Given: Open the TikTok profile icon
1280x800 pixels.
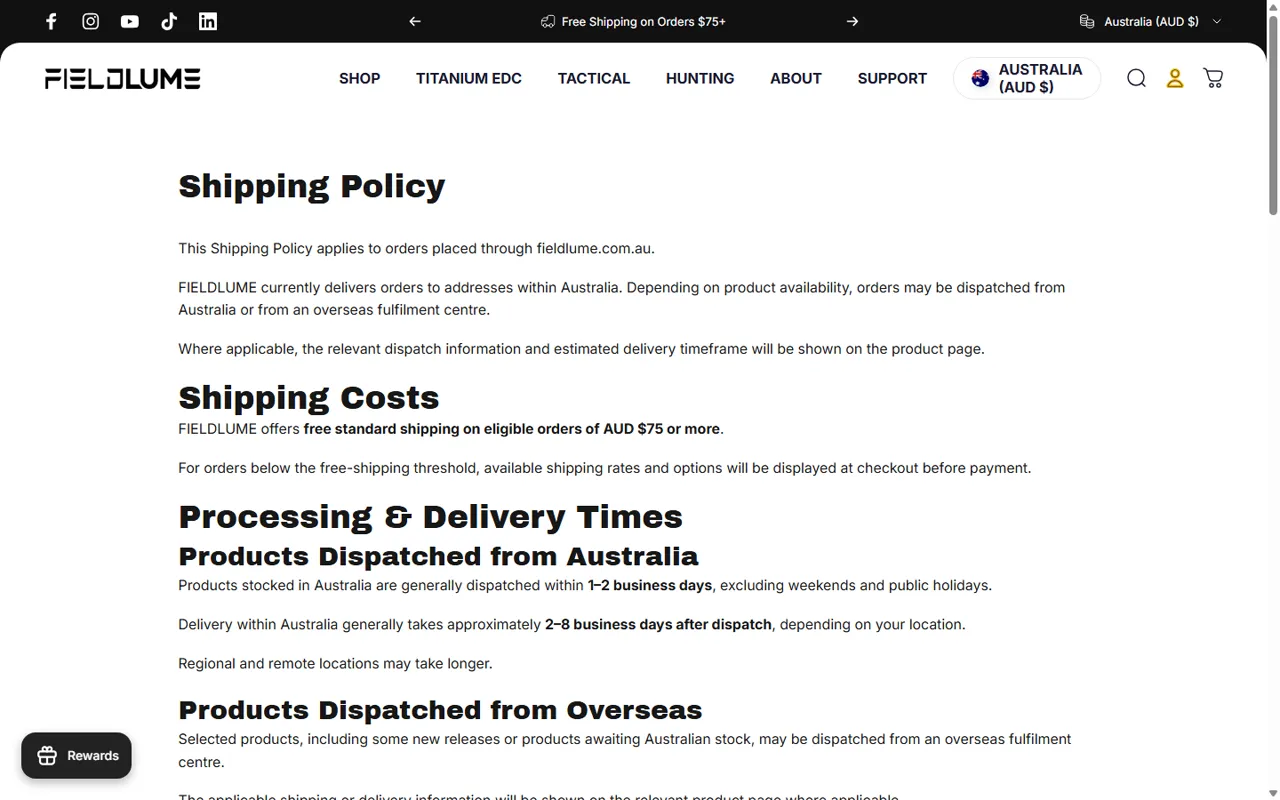Looking at the screenshot, I should pyautogui.click(x=169, y=21).
